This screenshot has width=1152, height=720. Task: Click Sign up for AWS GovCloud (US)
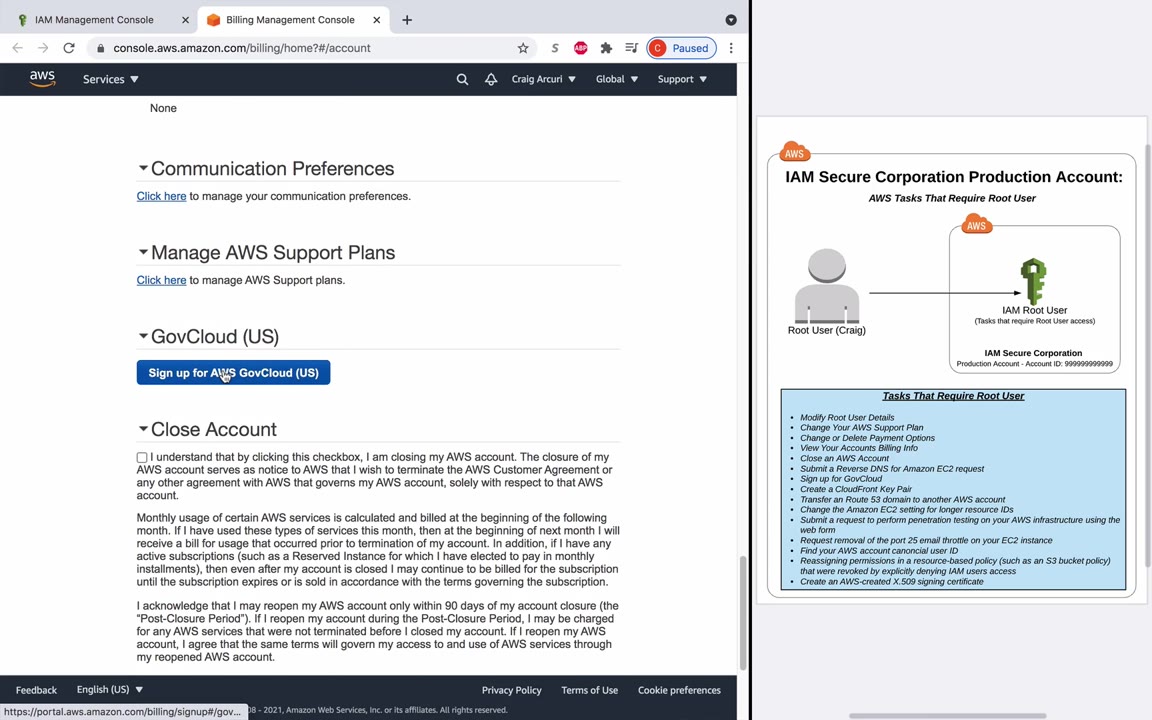(233, 372)
